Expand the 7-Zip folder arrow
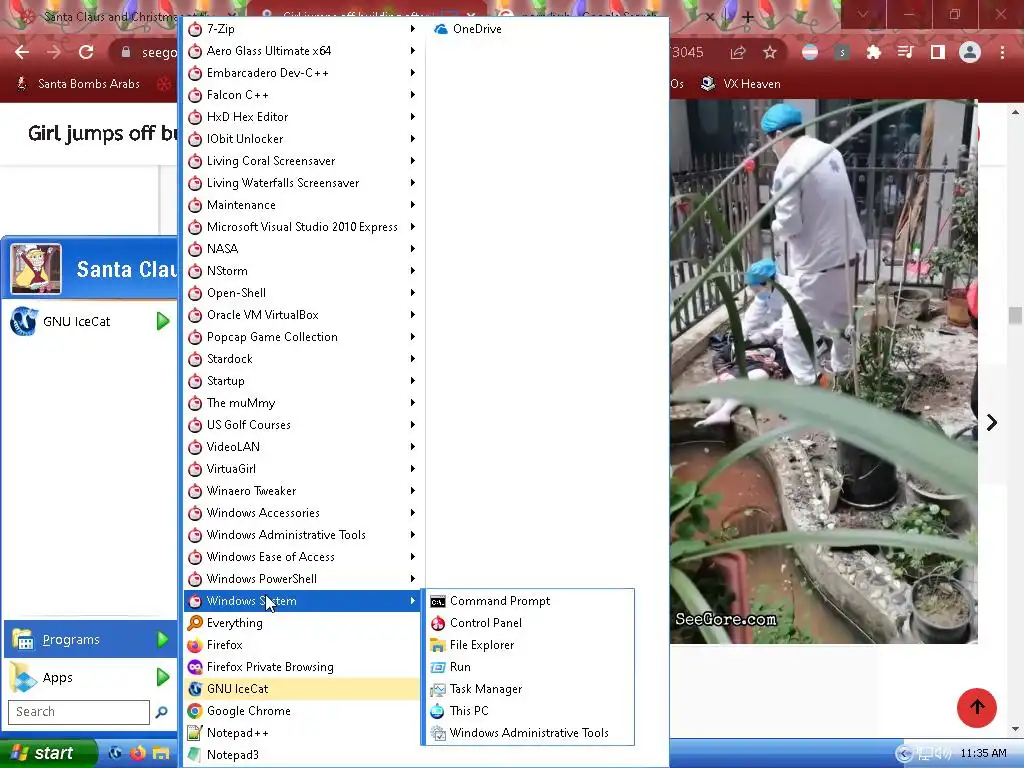The height and width of the screenshot is (768, 1024). point(413,29)
